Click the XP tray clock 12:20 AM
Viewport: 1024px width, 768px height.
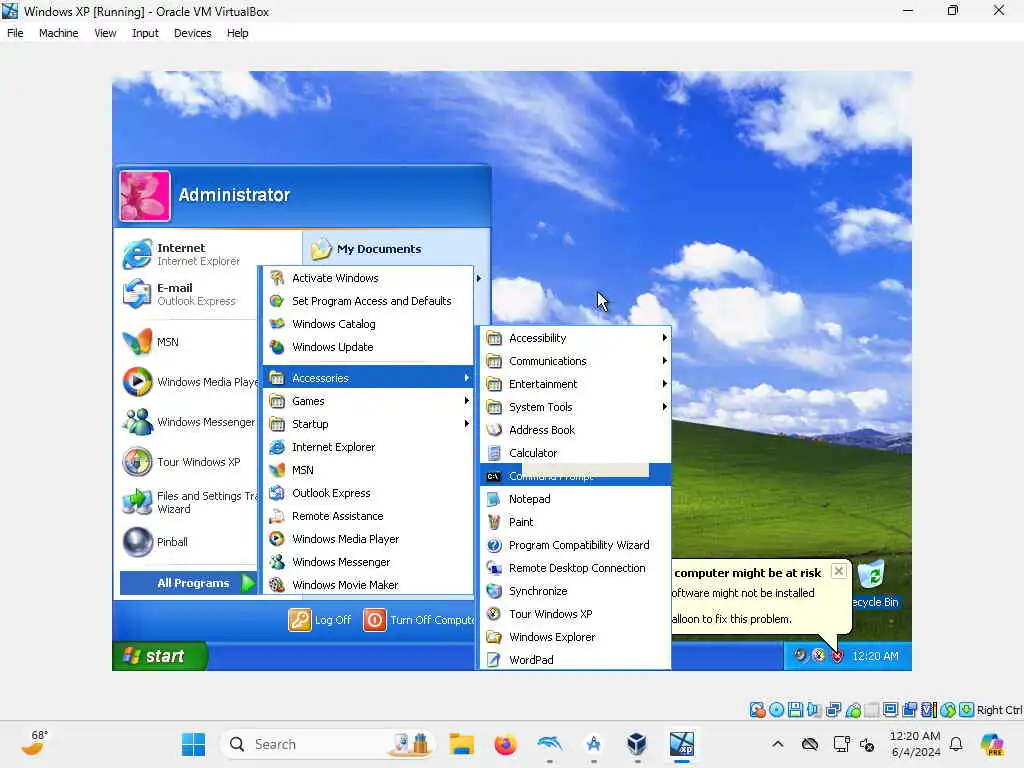875,656
